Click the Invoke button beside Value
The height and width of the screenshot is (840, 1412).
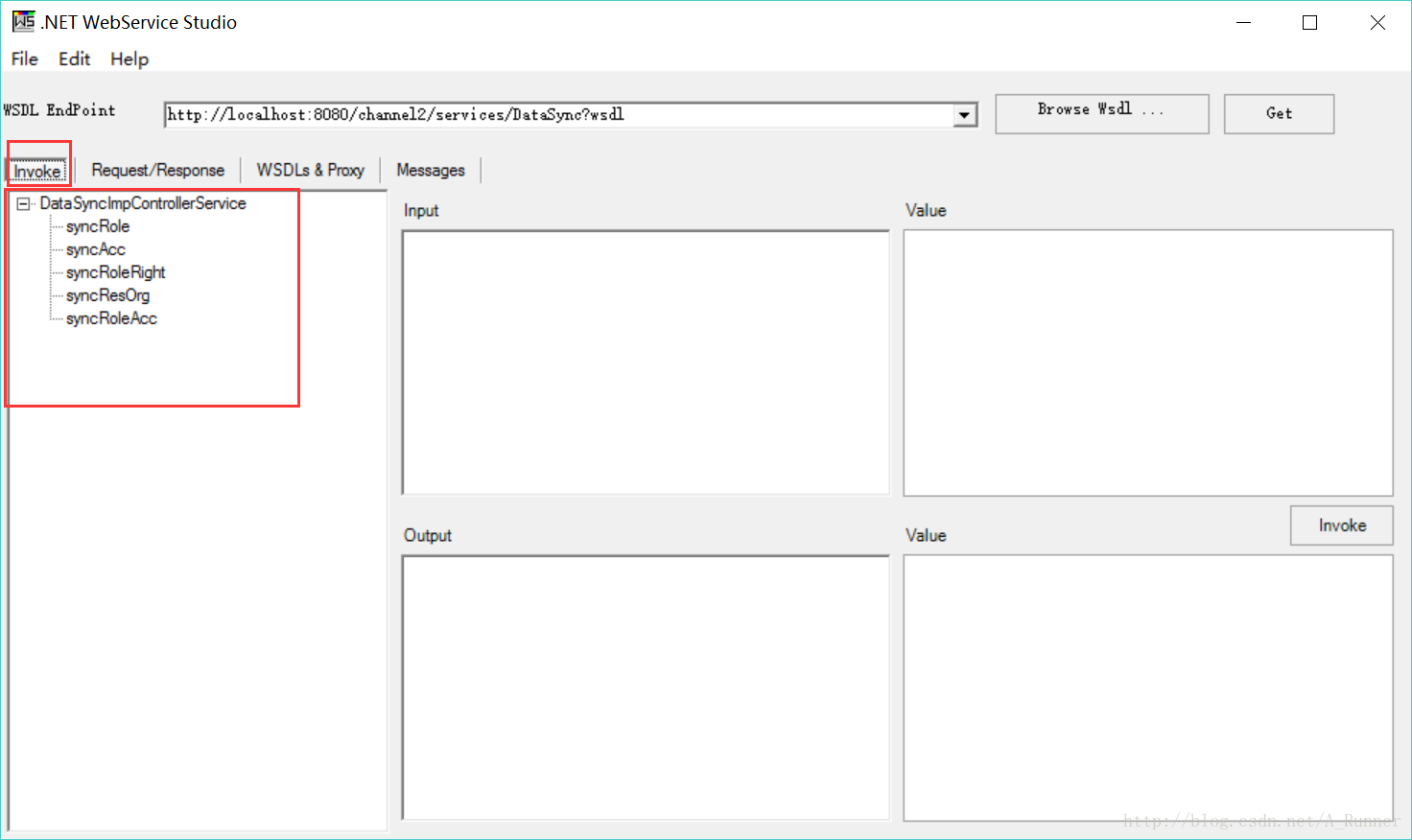(x=1341, y=525)
